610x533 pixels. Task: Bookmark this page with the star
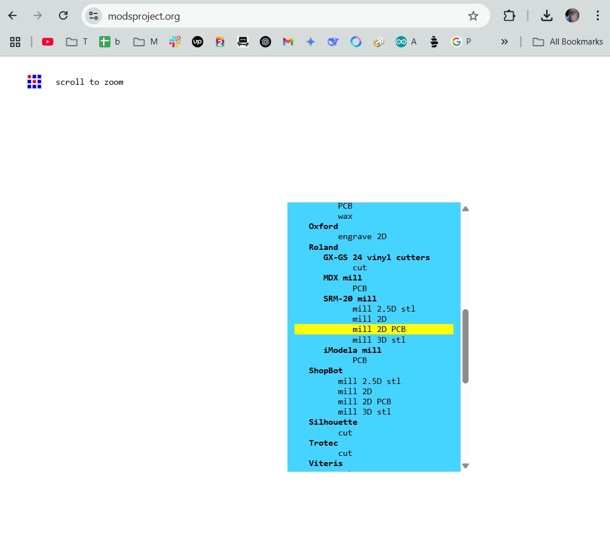pos(473,16)
